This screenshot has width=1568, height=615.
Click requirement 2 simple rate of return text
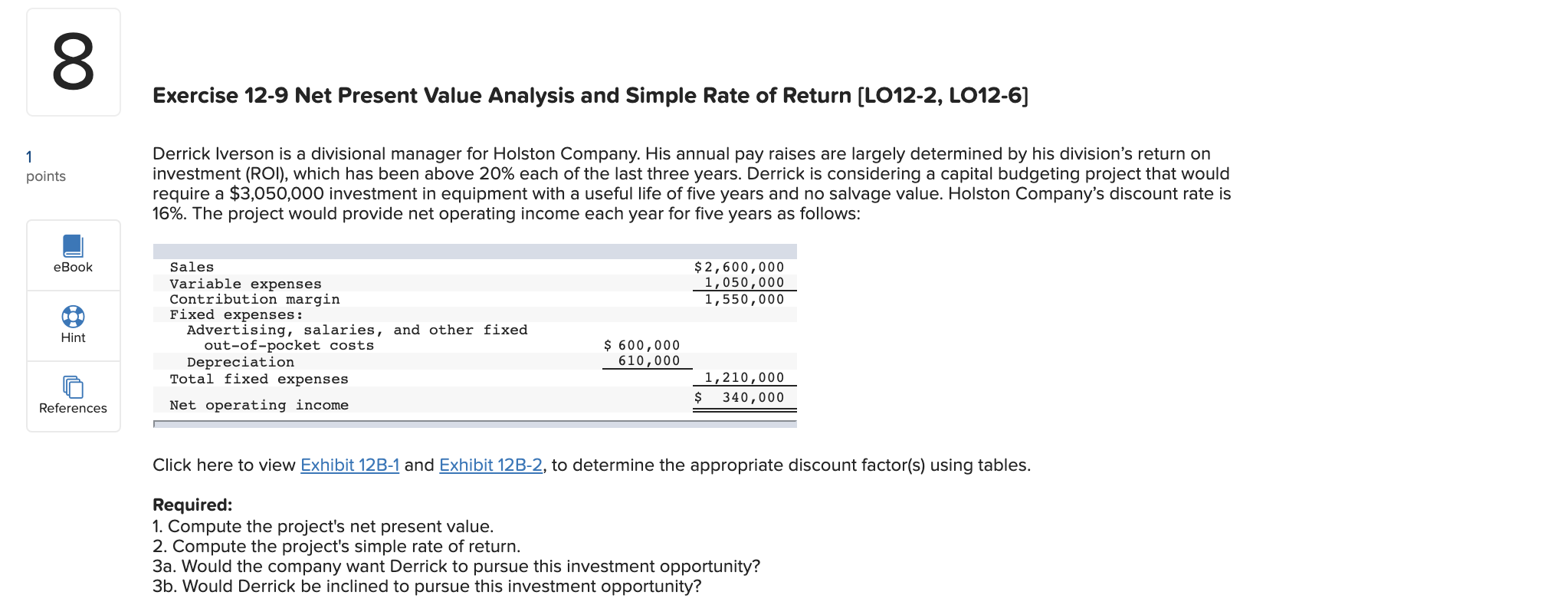coord(336,546)
